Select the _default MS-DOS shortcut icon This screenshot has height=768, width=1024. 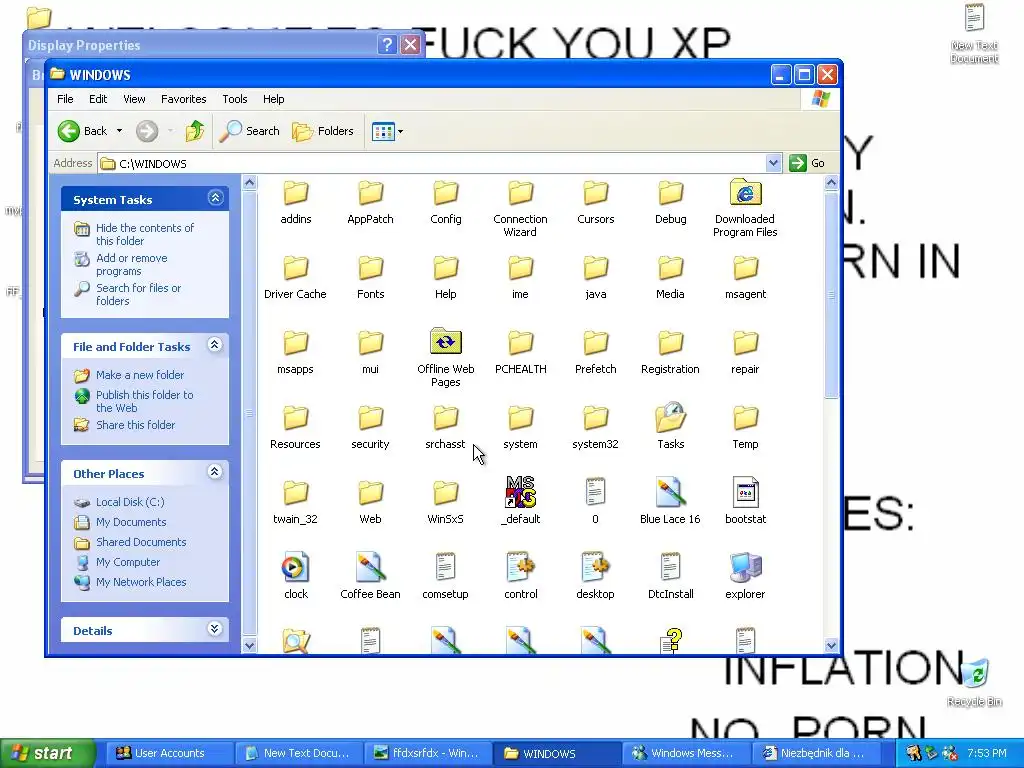[x=520, y=492]
